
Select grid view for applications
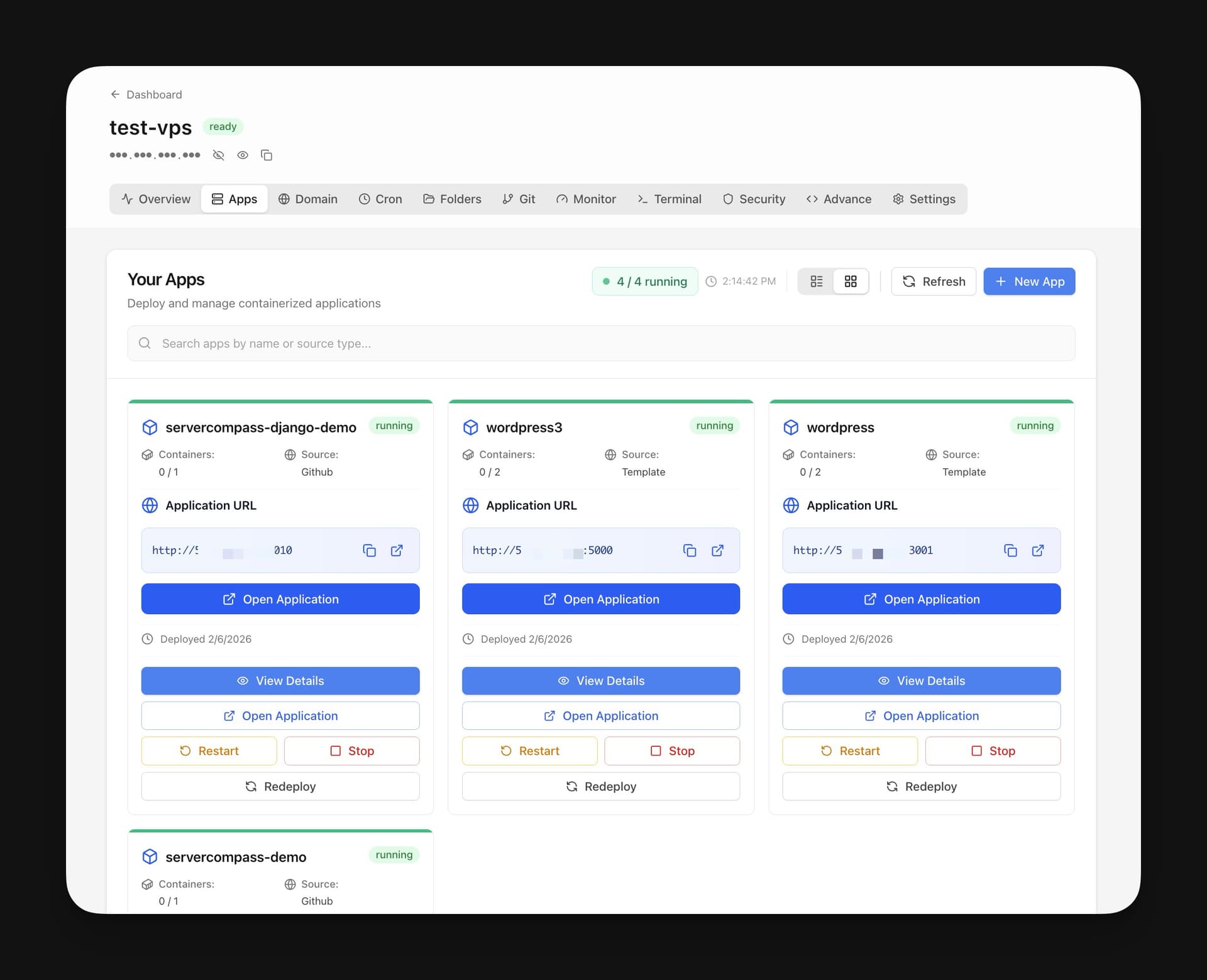point(851,281)
